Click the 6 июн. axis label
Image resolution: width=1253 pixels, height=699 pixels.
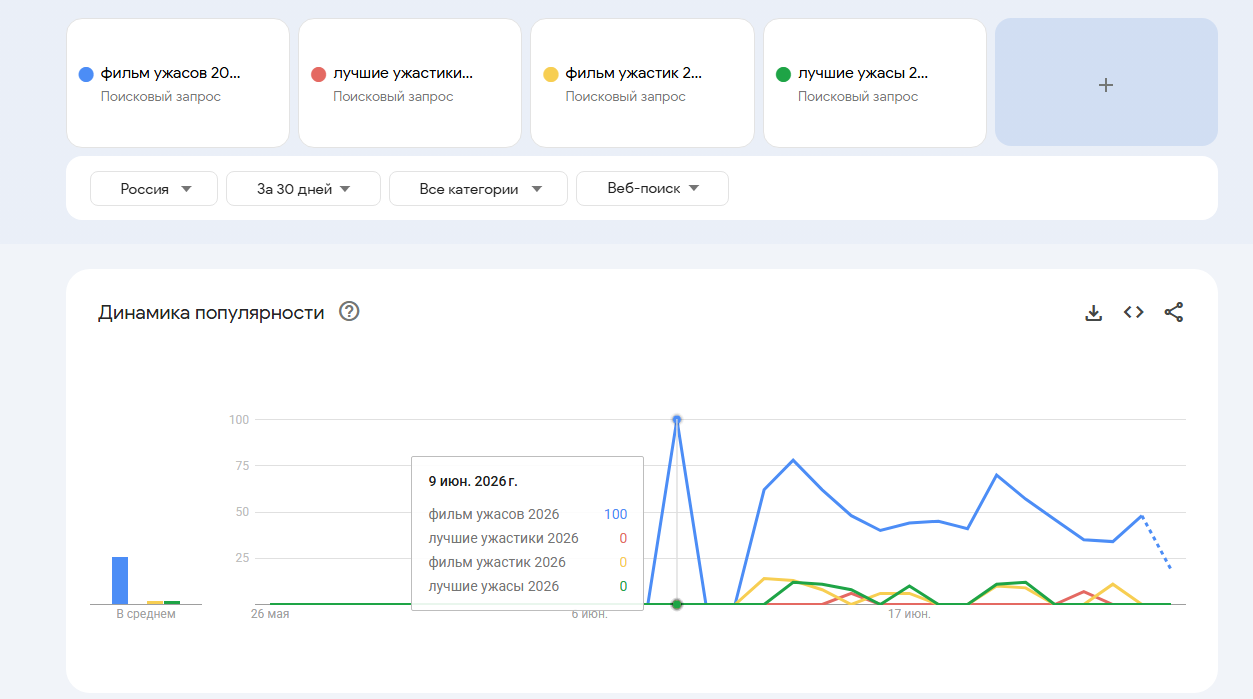(x=590, y=614)
